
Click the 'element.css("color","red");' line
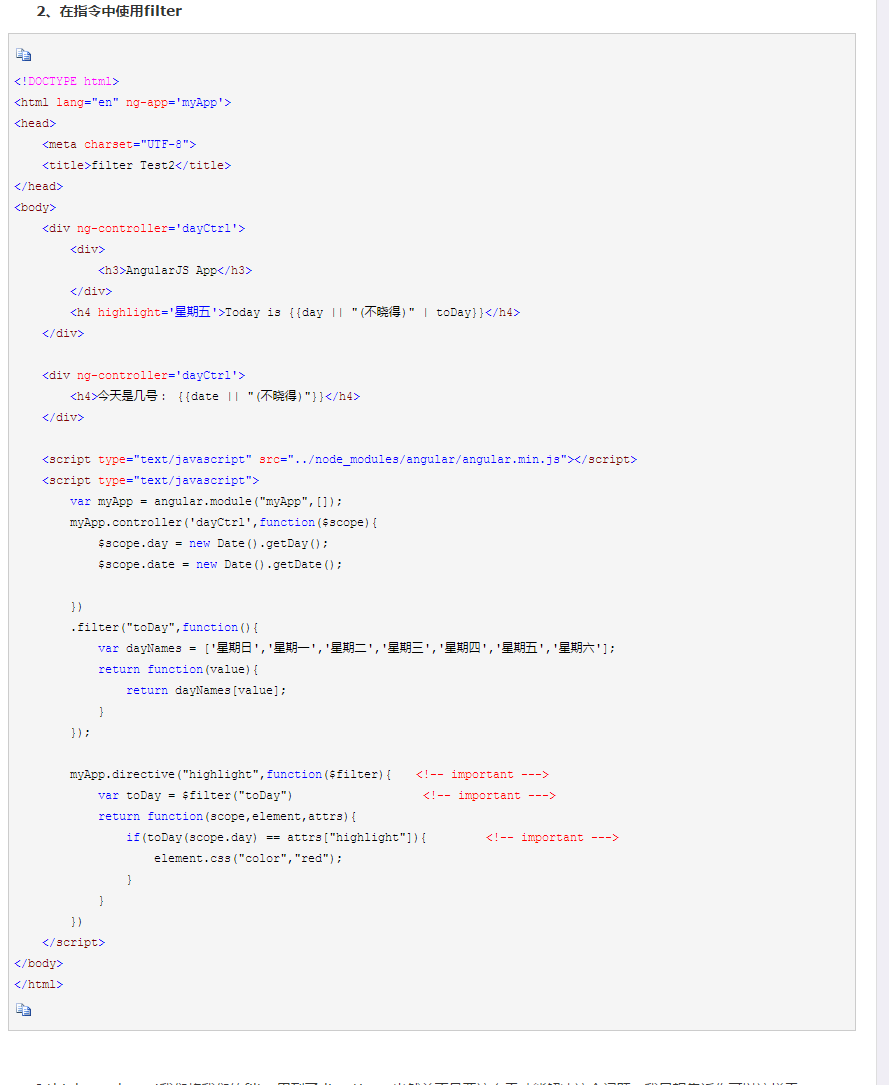(x=248, y=859)
